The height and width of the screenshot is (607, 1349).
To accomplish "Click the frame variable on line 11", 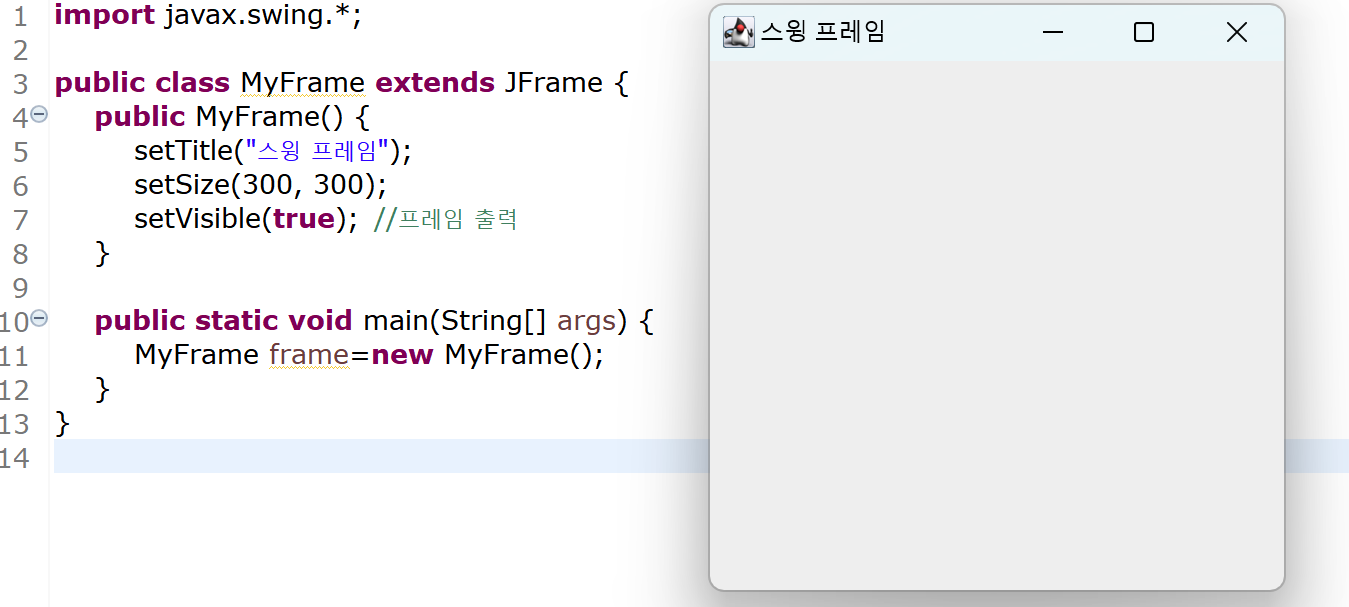I will (310, 355).
